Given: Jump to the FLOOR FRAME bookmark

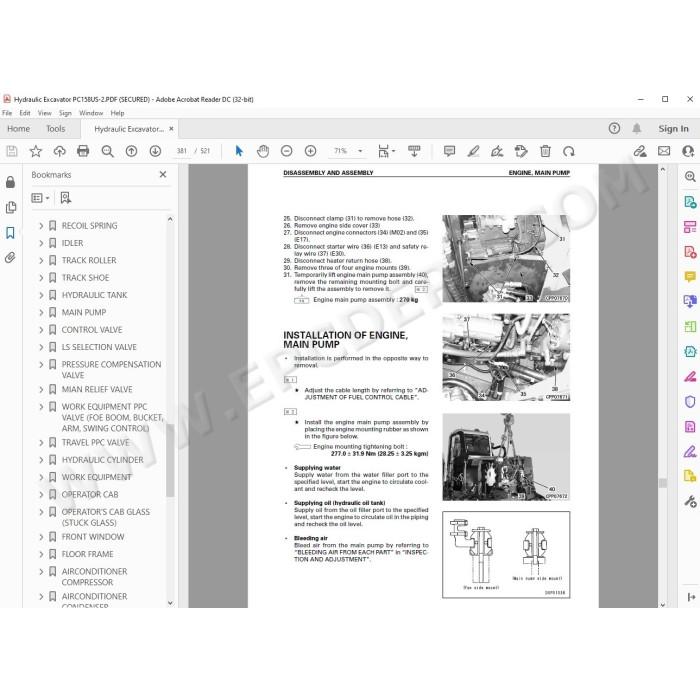Looking at the screenshot, I should (x=88, y=554).
